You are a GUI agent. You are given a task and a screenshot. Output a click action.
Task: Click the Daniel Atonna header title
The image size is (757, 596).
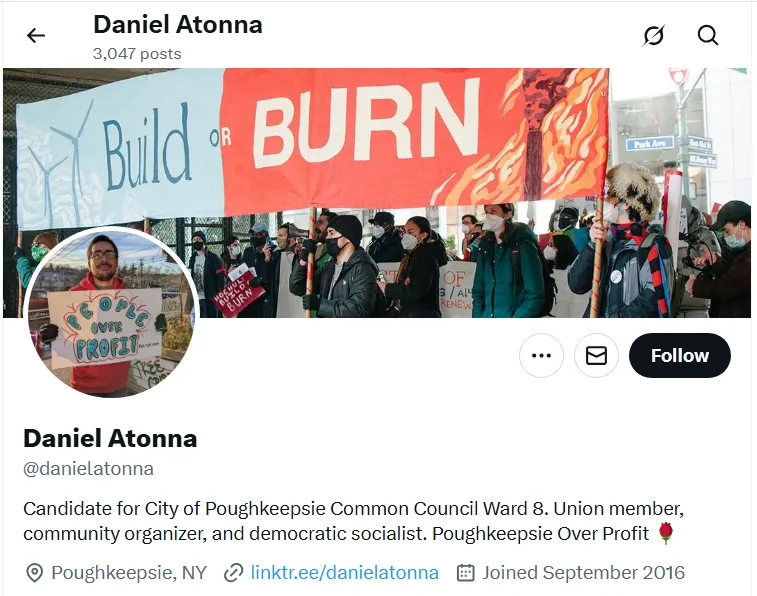click(x=178, y=25)
